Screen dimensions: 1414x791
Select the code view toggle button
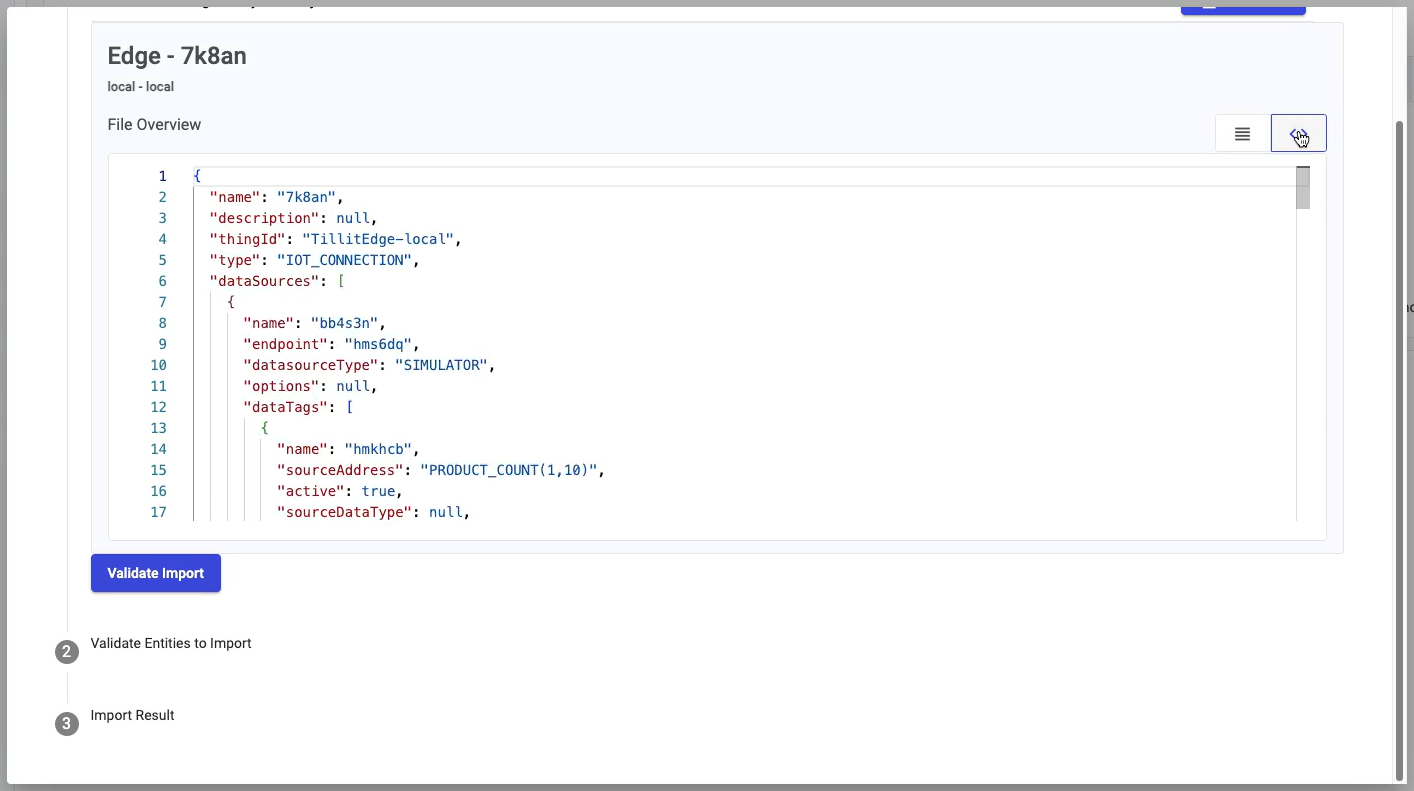tap(1298, 134)
